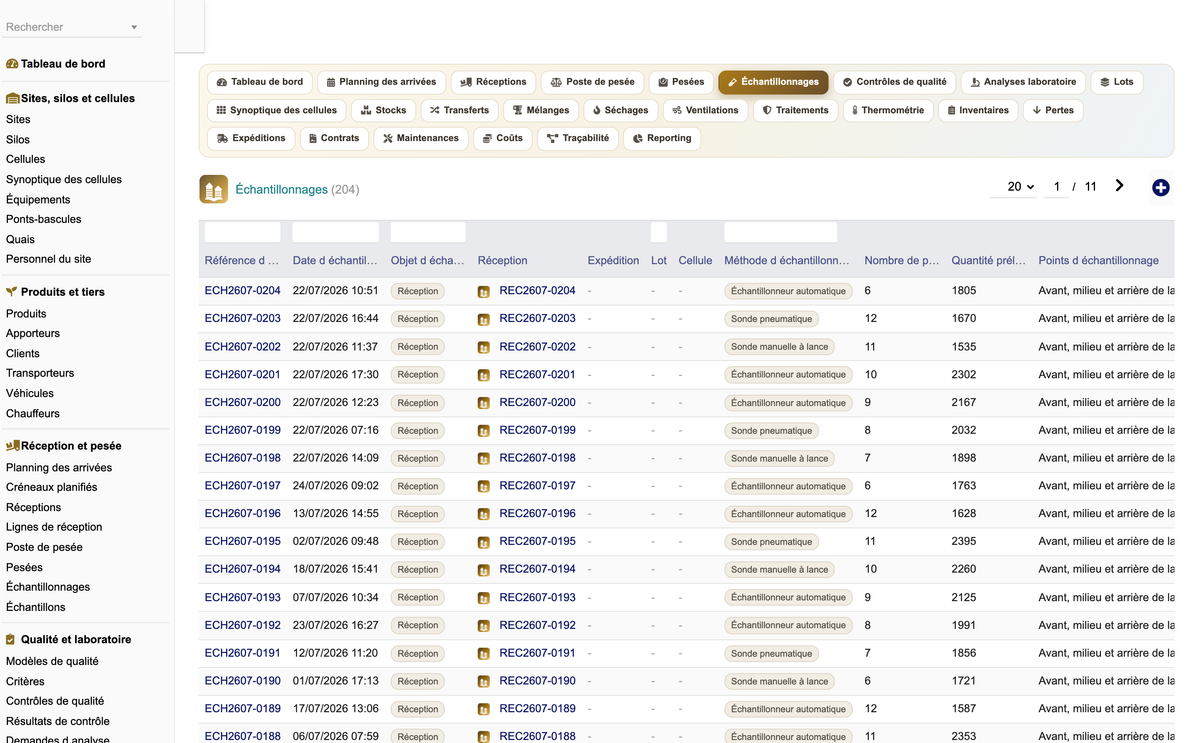This screenshot has height=743, width=1200.
Task: Click the blue plus icon to add a sampling
Action: point(1160,187)
